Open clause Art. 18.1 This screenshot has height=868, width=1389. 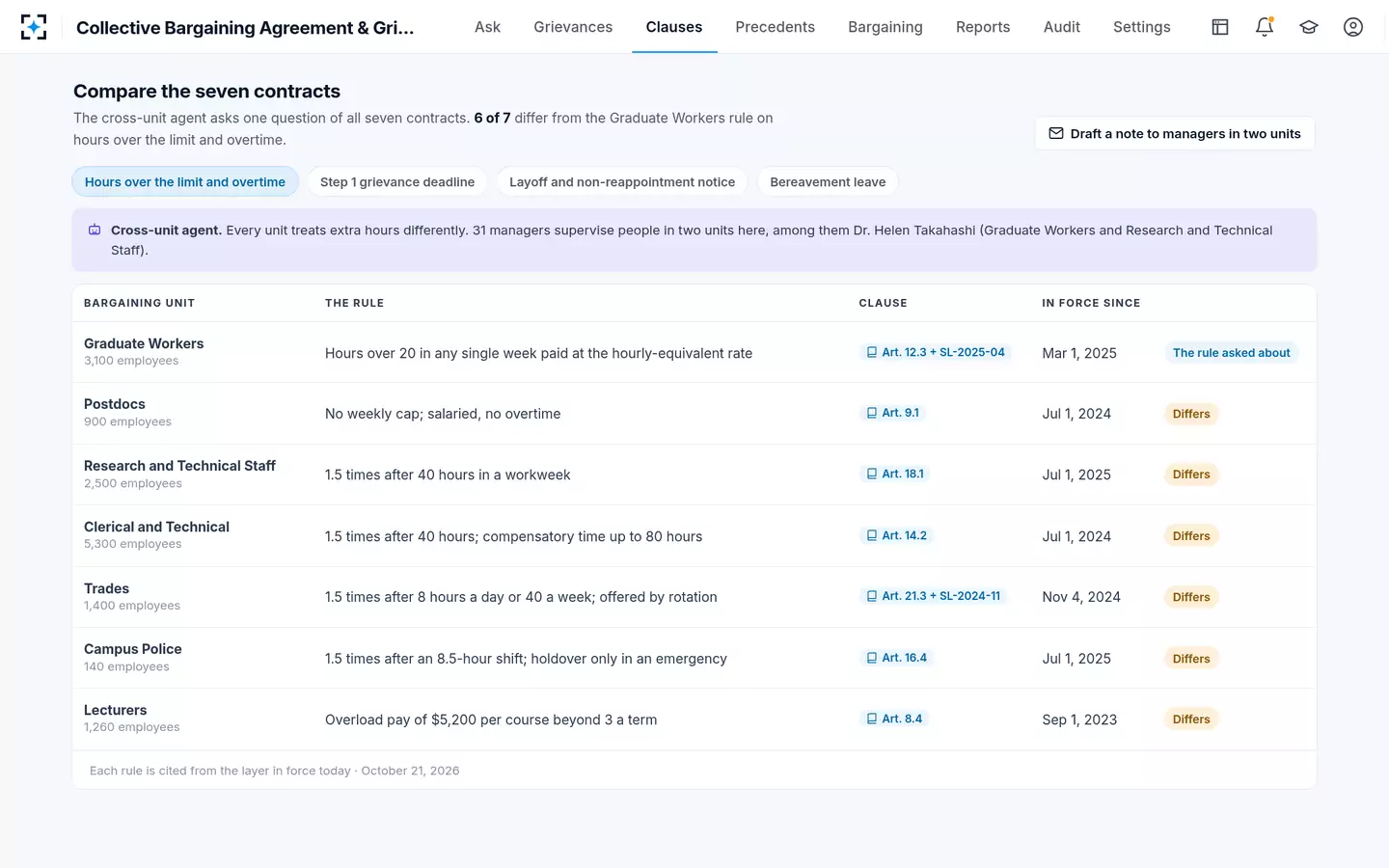894,474
